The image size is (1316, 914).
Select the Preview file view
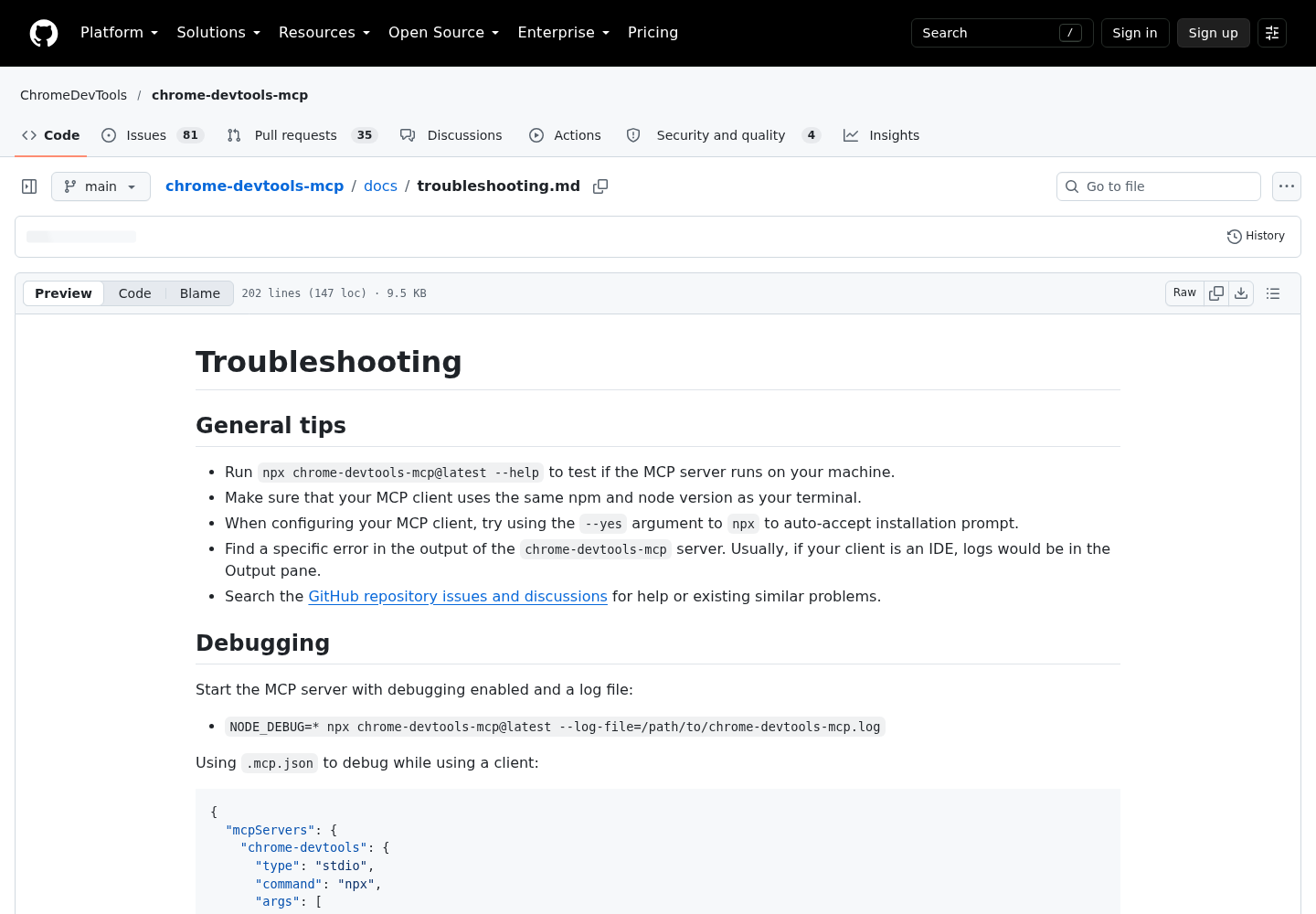click(x=63, y=293)
